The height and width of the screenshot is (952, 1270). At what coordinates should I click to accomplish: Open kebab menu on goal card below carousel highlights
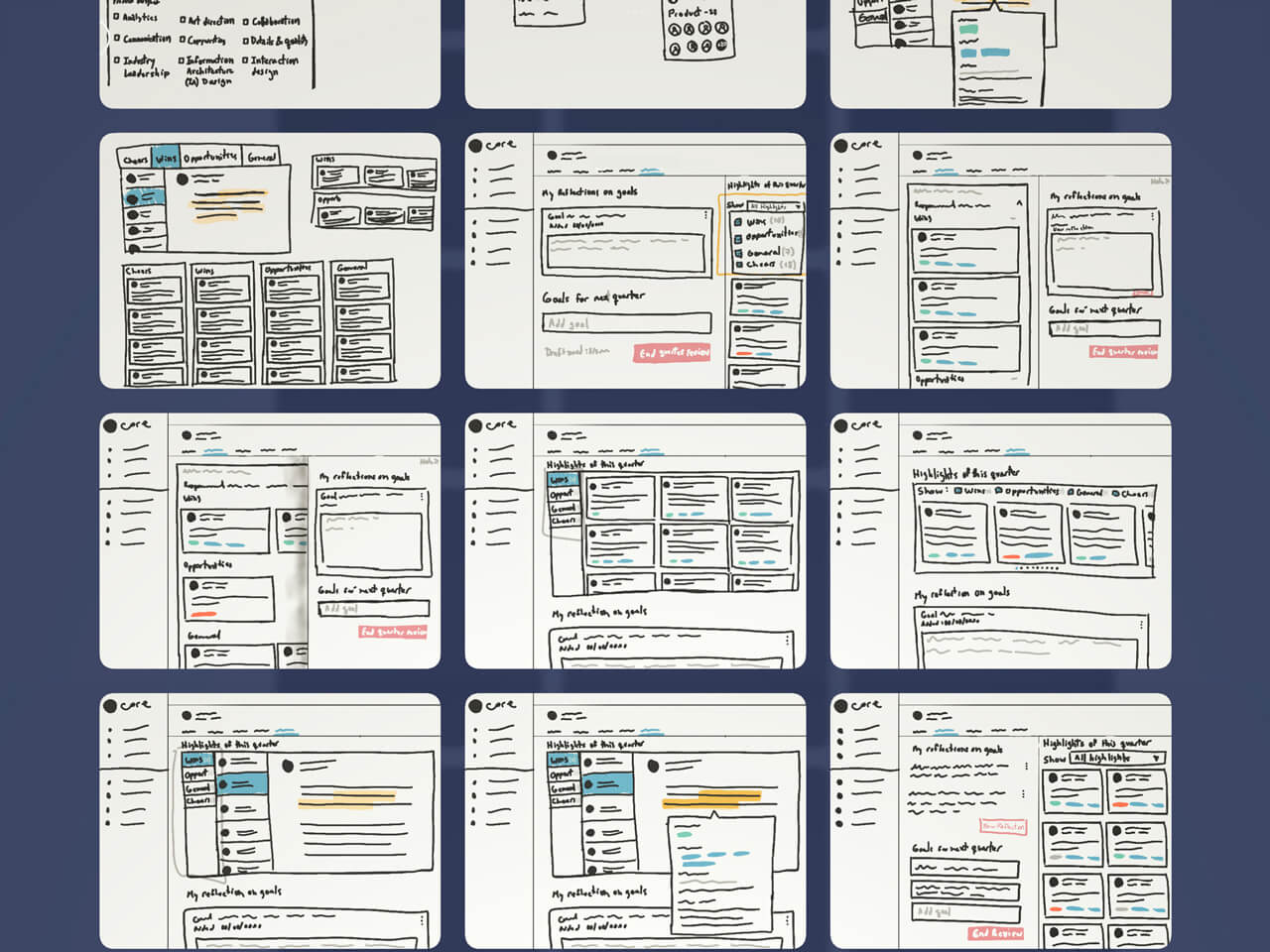[x=1141, y=626]
